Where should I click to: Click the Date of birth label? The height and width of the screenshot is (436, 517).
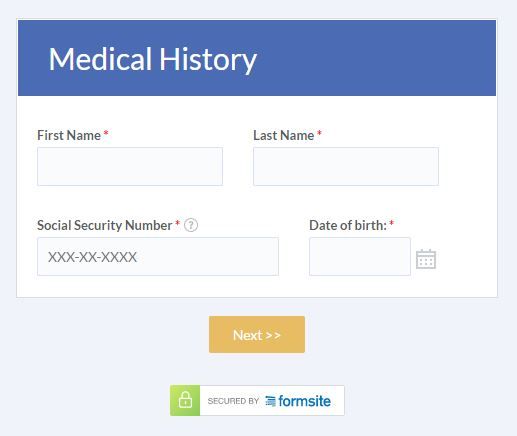[348, 225]
